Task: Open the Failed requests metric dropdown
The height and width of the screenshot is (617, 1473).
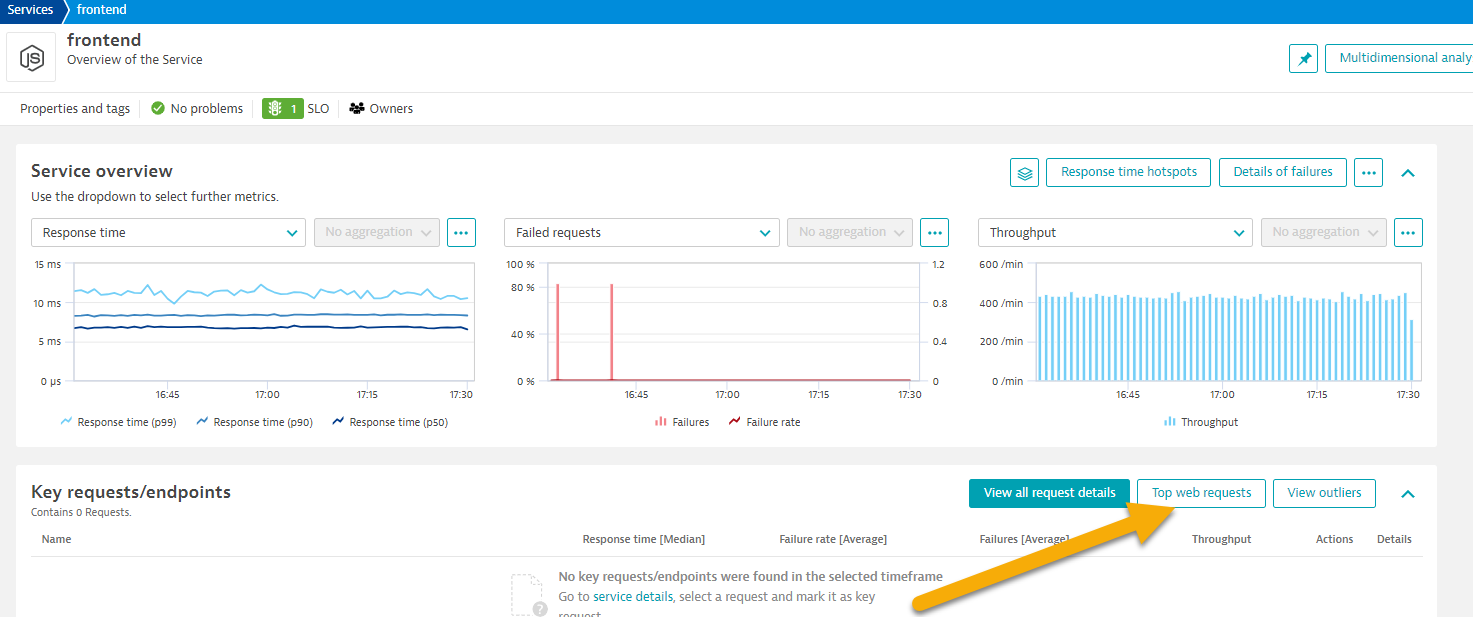Action: [641, 232]
